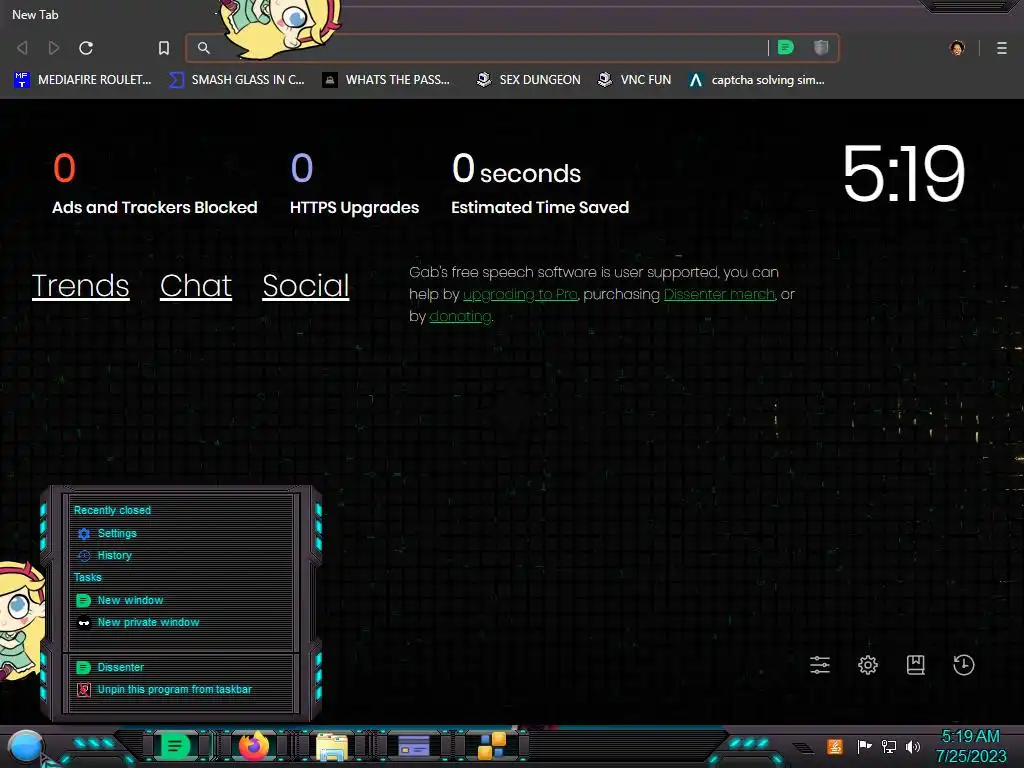Bookmark this page using the bookmark icon

[164, 48]
